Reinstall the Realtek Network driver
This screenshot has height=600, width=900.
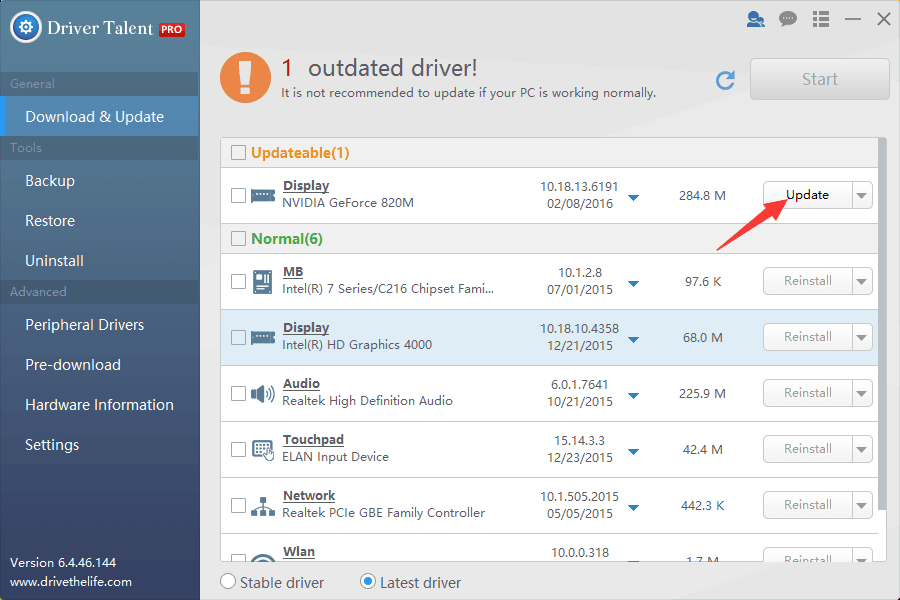click(x=808, y=505)
